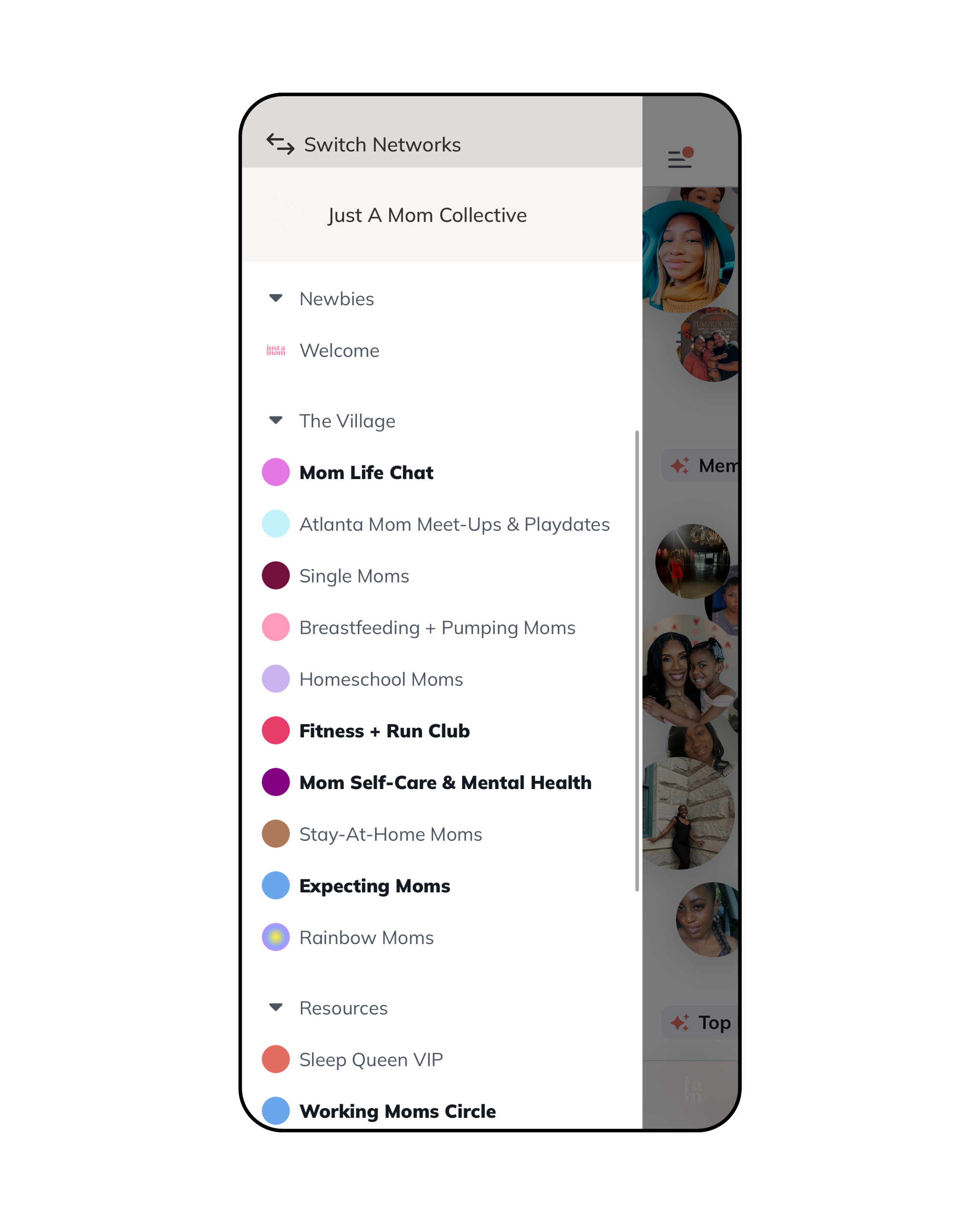Click the pink Mom Life Chat circle icon
This screenshot has width=980, height=1225.
275,472
